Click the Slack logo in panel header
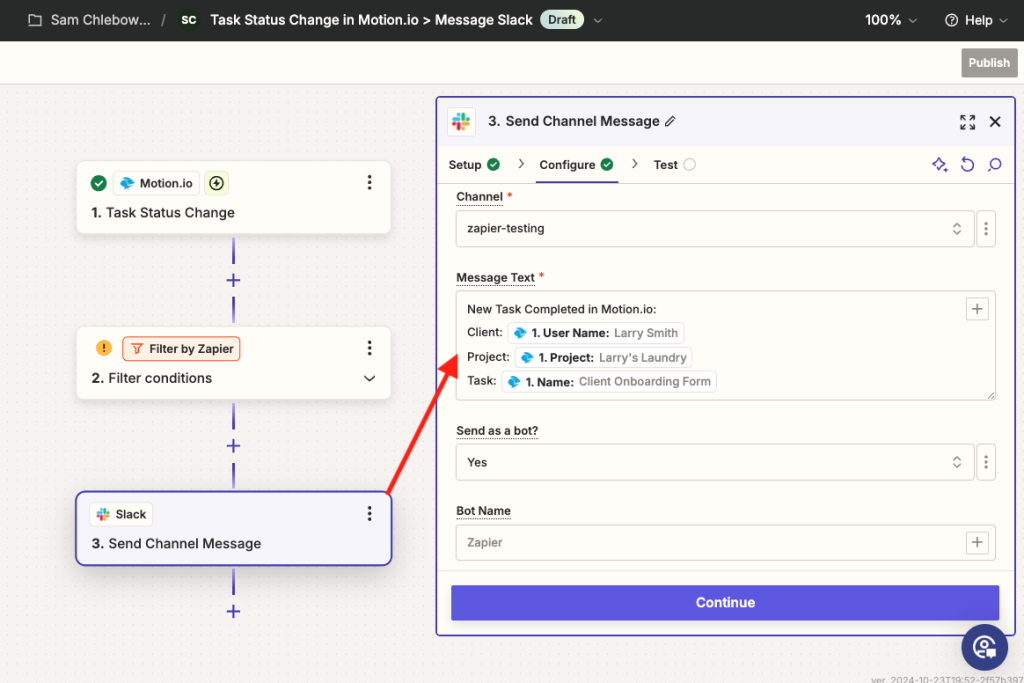This screenshot has height=683, width=1024. click(461, 121)
